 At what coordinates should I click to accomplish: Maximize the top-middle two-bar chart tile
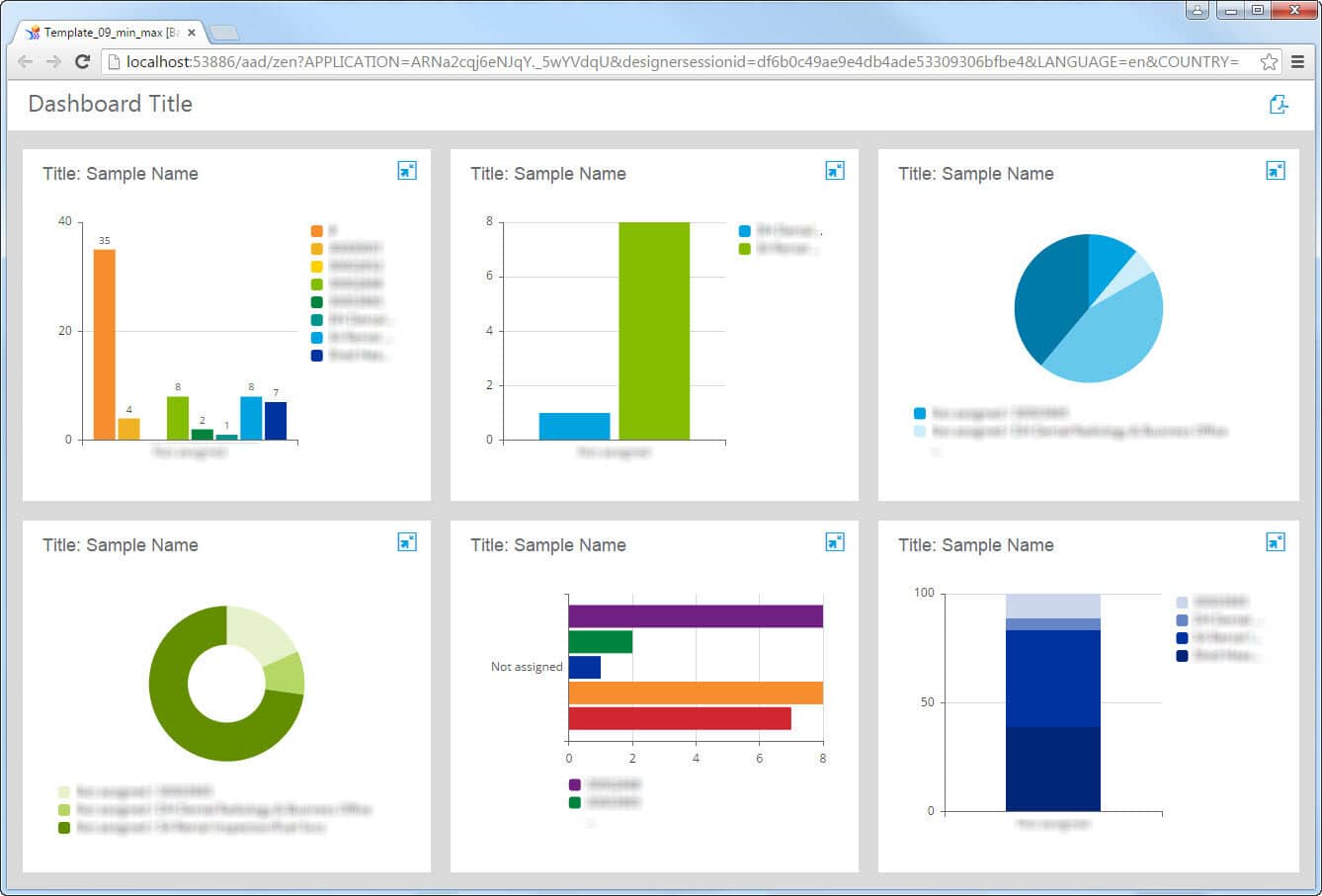(835, 171)
